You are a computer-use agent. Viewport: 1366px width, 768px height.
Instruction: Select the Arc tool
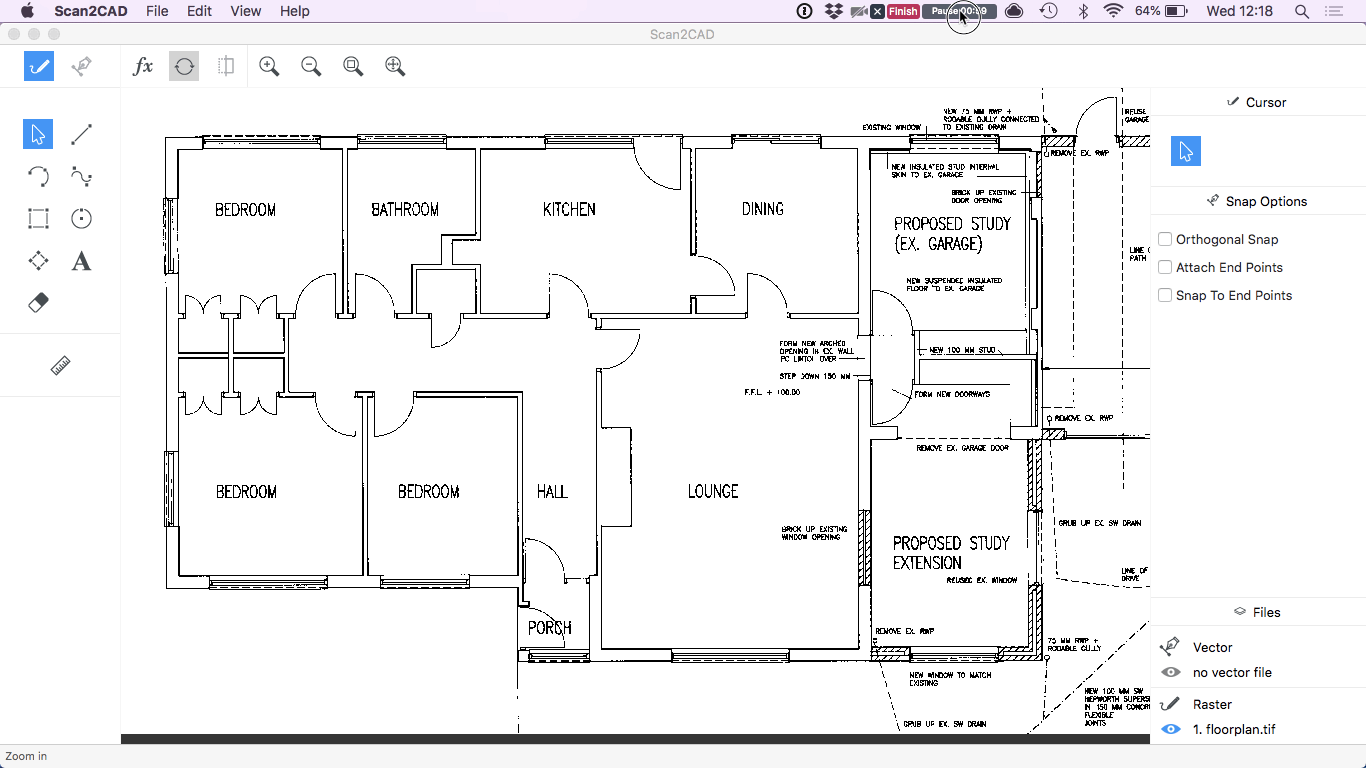pos(37,176)
